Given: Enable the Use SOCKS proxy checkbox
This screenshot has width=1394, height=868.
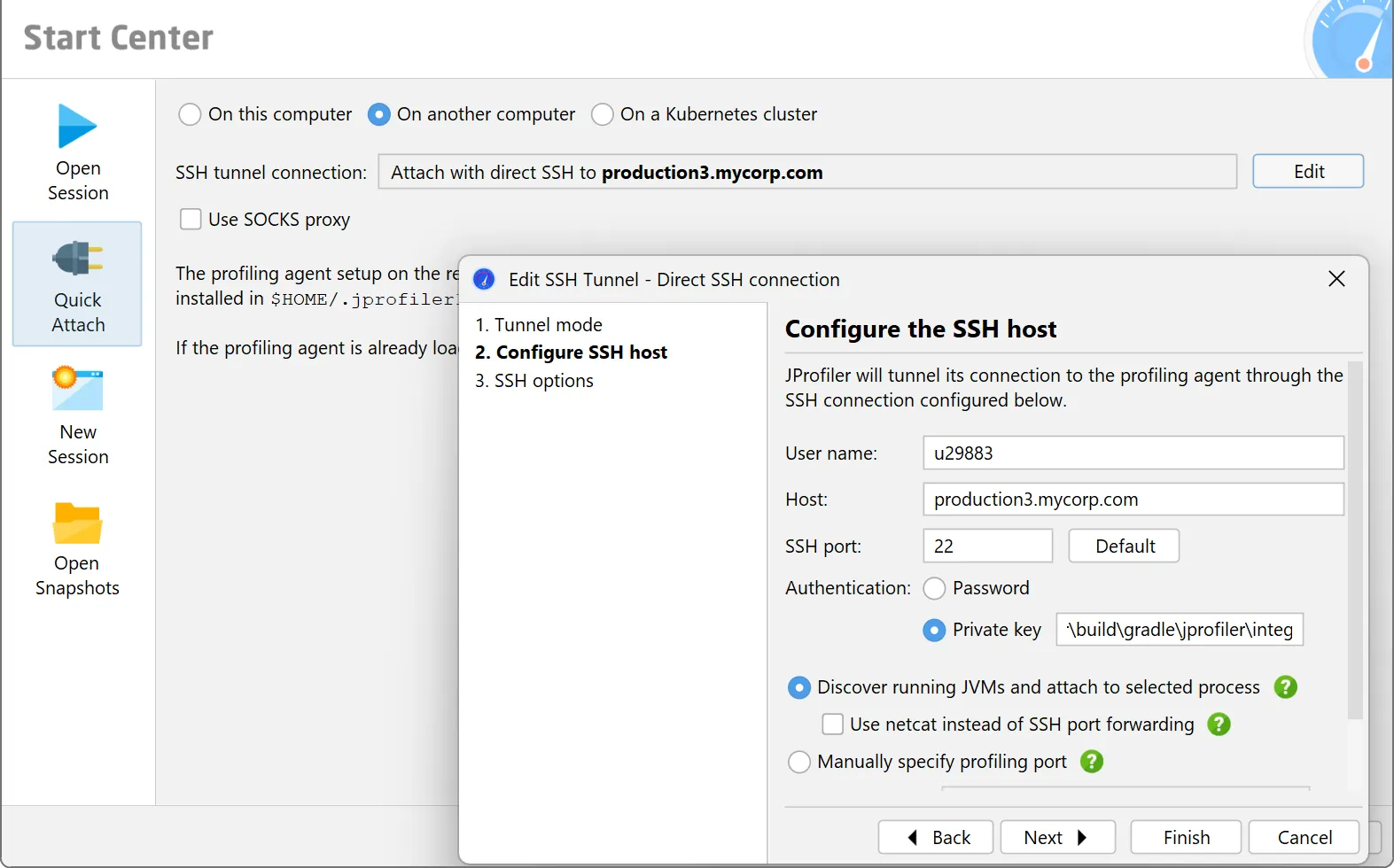Looking at the screenshot, I should pyautogui.click(x=191, y=220).
